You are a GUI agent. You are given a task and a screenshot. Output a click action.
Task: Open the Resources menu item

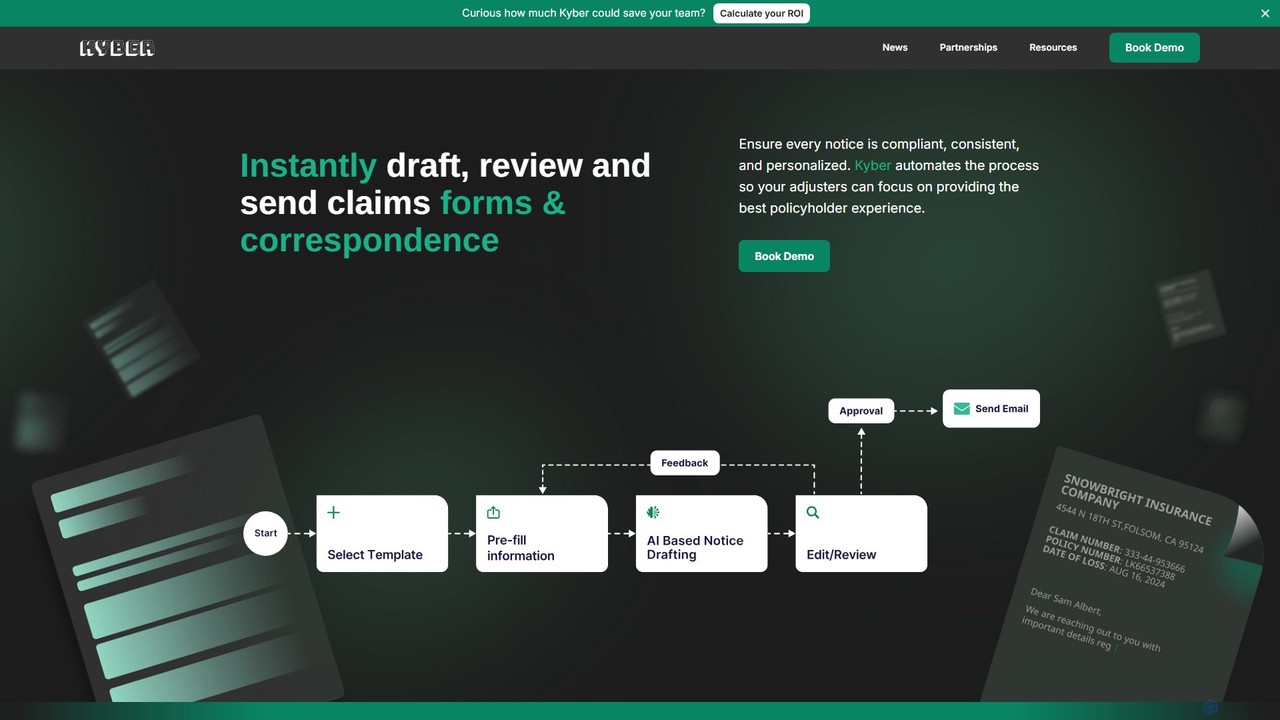1053,47
